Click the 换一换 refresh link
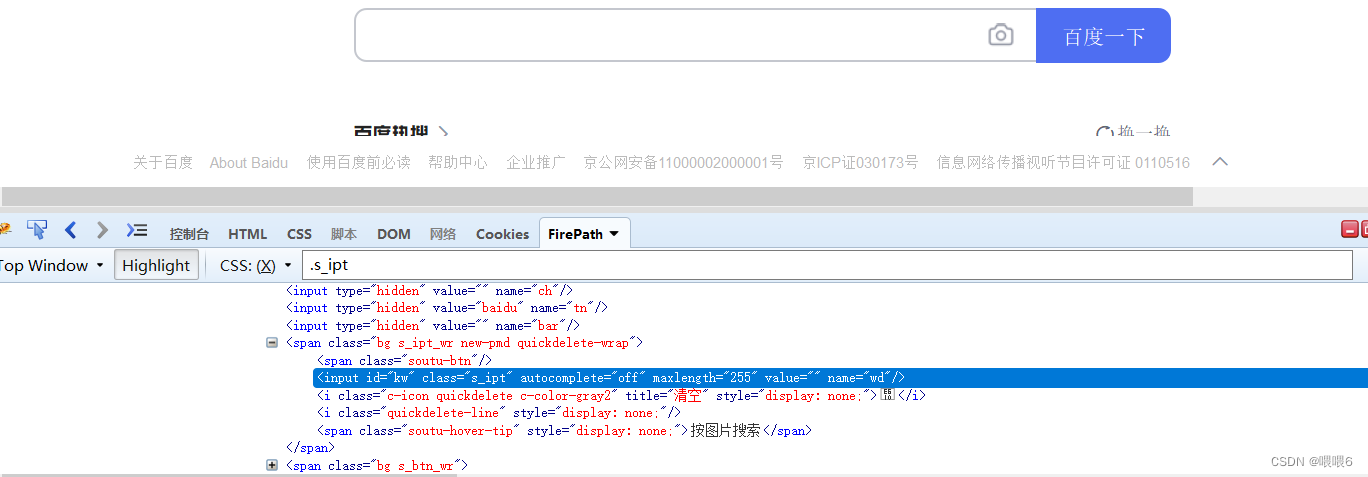Screen dimensions: 1368x477 1134,132
